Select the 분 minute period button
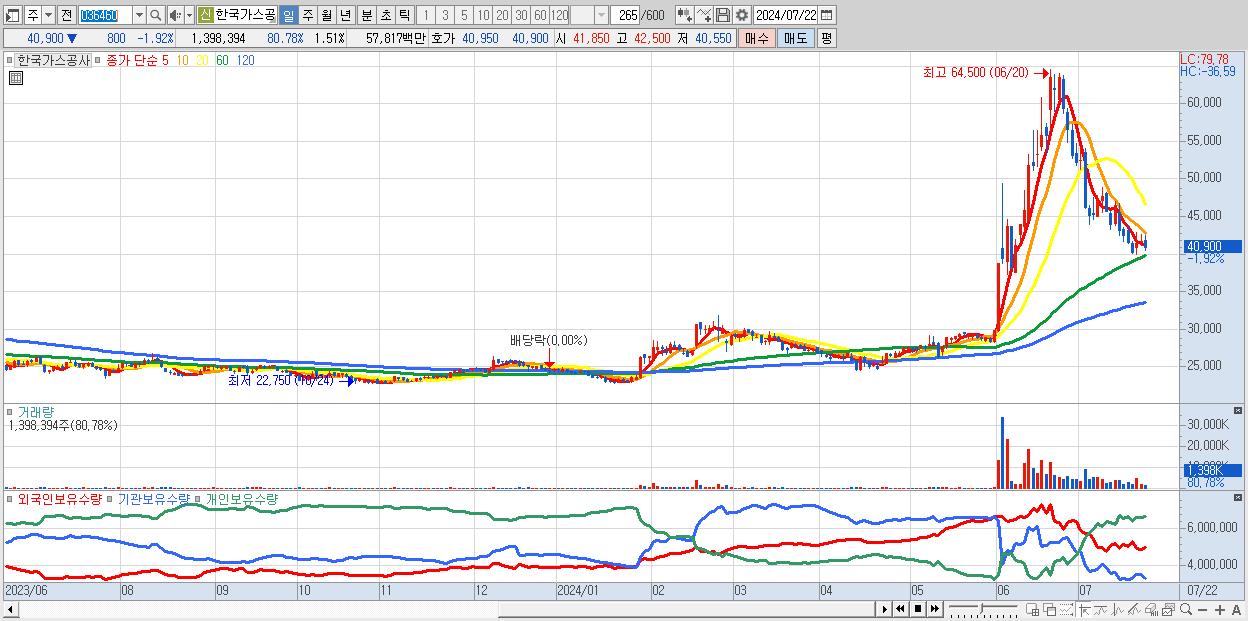The height and width of the screenshot is (621, 1248). (x=367, y=15)
